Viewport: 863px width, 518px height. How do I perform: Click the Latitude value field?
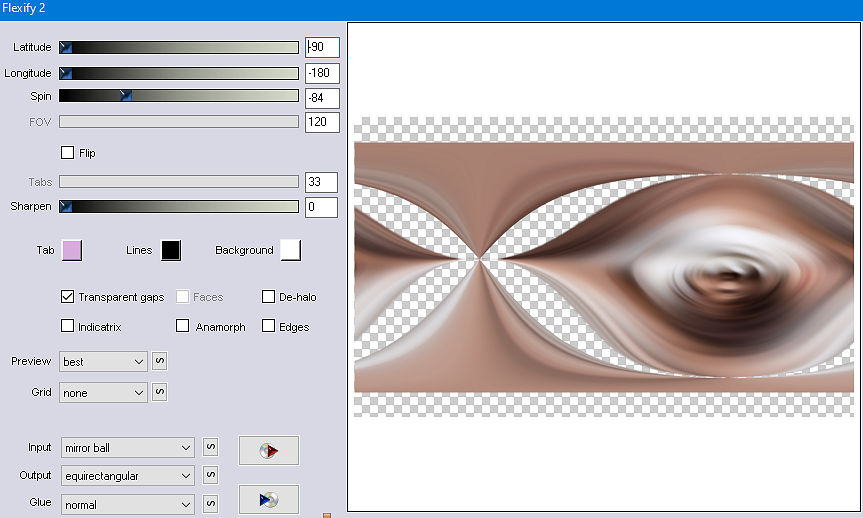pyautogui.click(x=323, y=47)
